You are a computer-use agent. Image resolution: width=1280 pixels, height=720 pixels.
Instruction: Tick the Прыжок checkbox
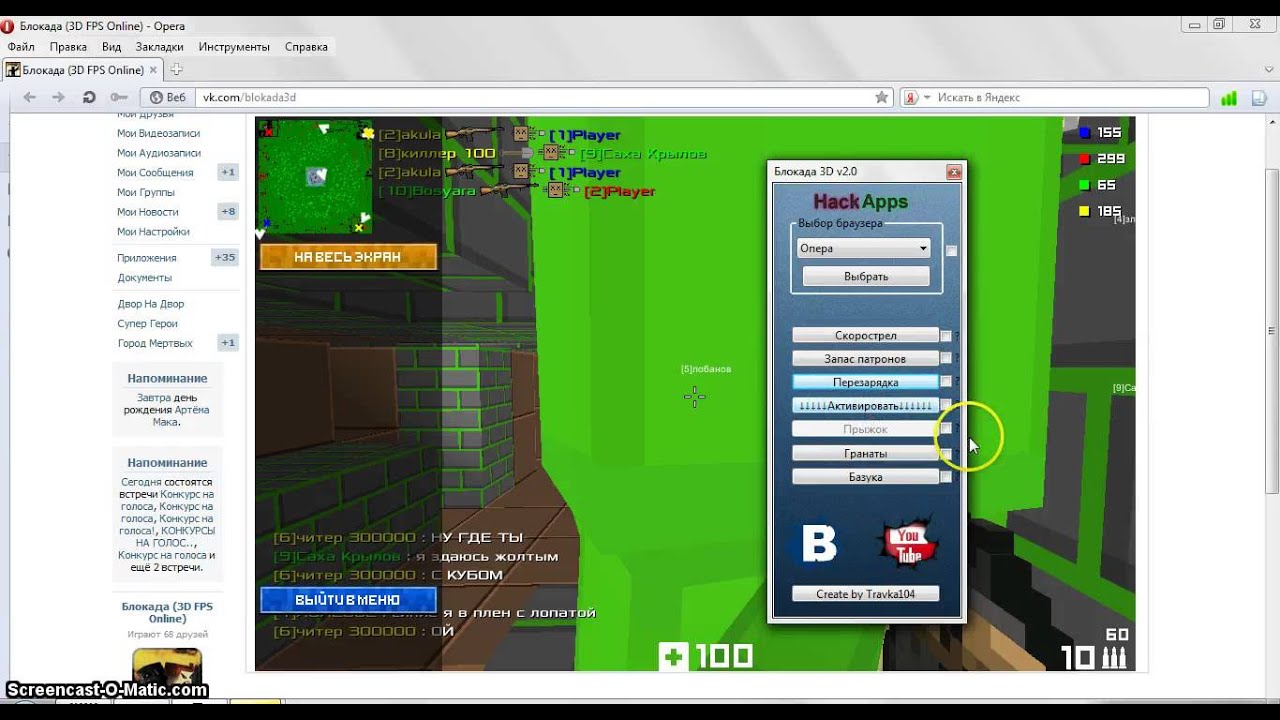(x=945, y=429)
